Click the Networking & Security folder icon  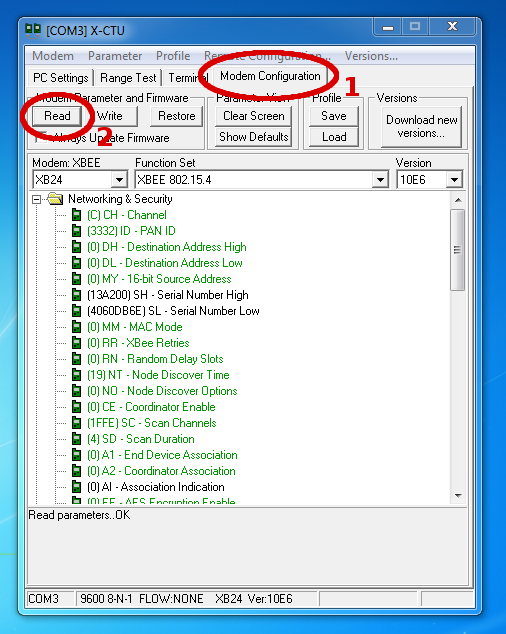point(55,199)
